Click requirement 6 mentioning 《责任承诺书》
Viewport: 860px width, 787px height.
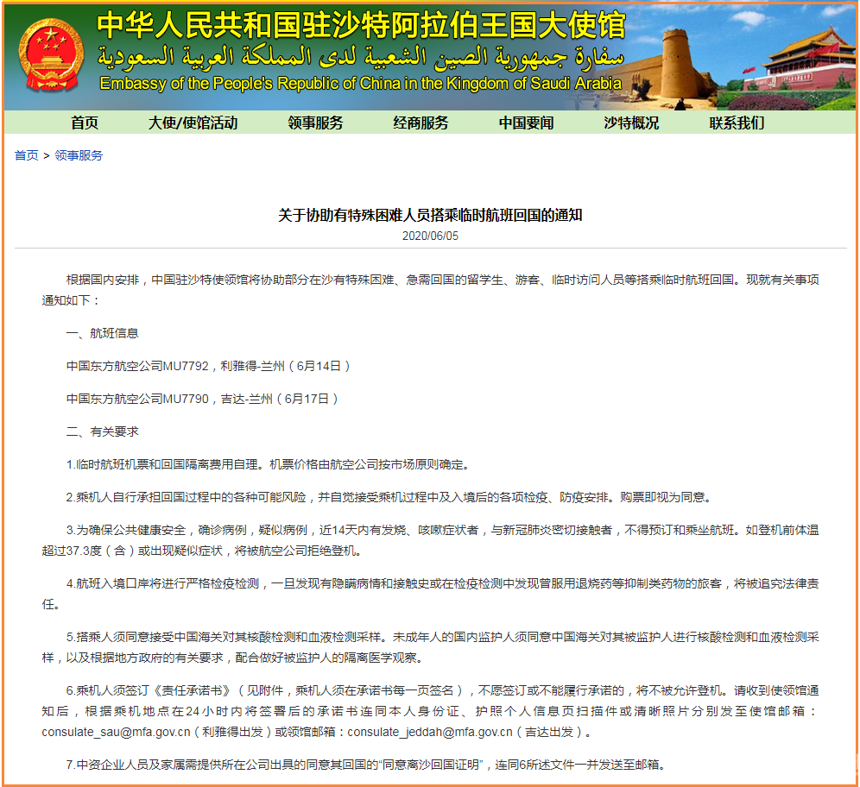[430, 711]
